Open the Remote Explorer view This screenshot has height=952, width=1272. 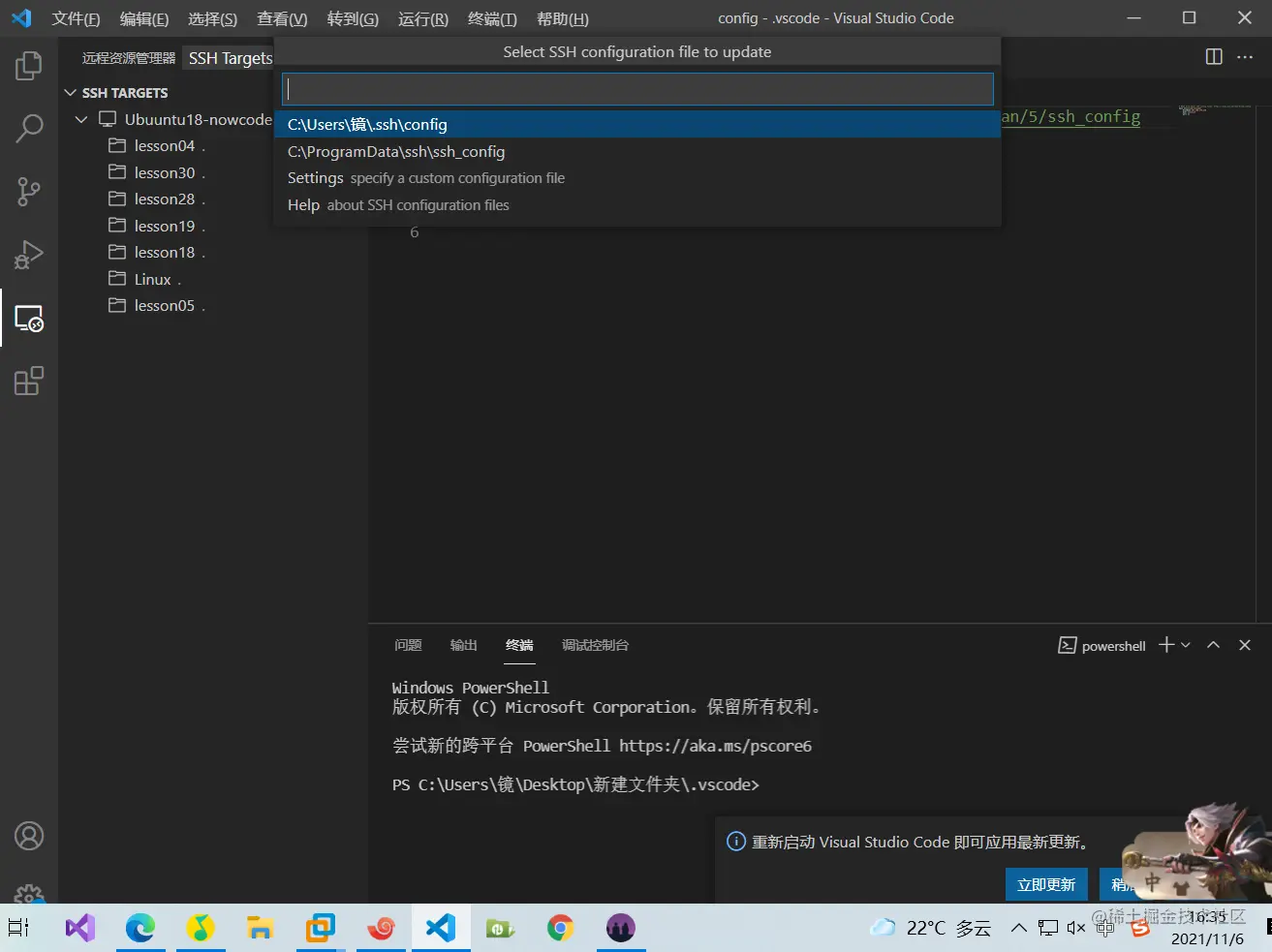[x=29, y=318]
